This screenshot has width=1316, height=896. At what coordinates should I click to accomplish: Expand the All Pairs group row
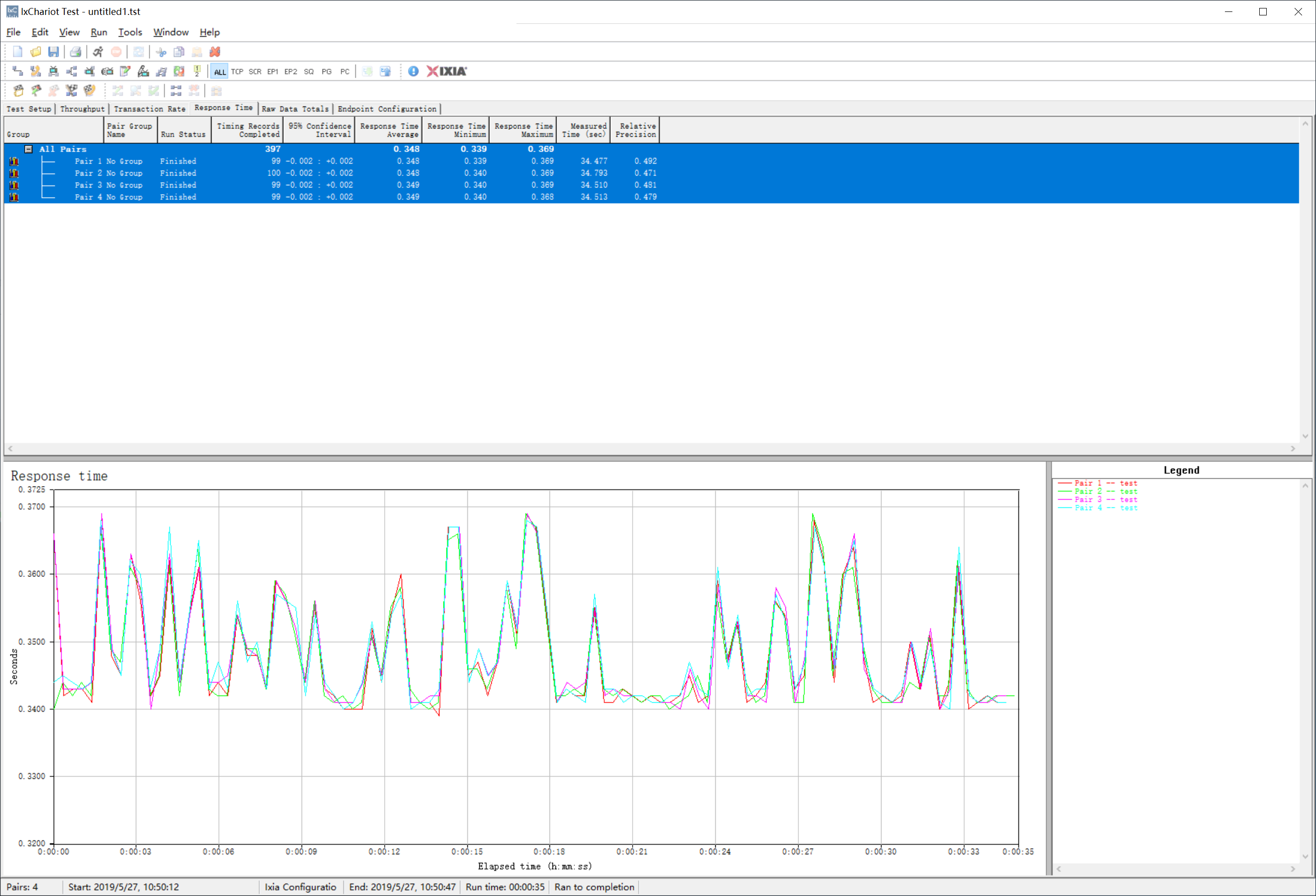click(x=26, y=148)
